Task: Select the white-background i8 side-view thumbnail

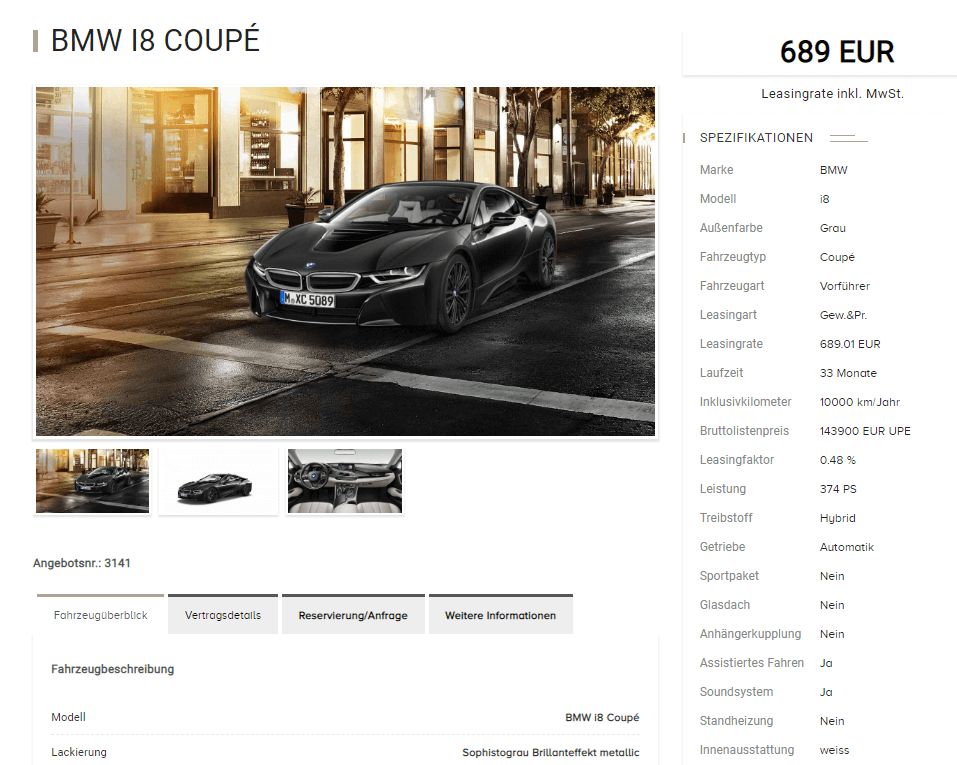Action: 218,481
